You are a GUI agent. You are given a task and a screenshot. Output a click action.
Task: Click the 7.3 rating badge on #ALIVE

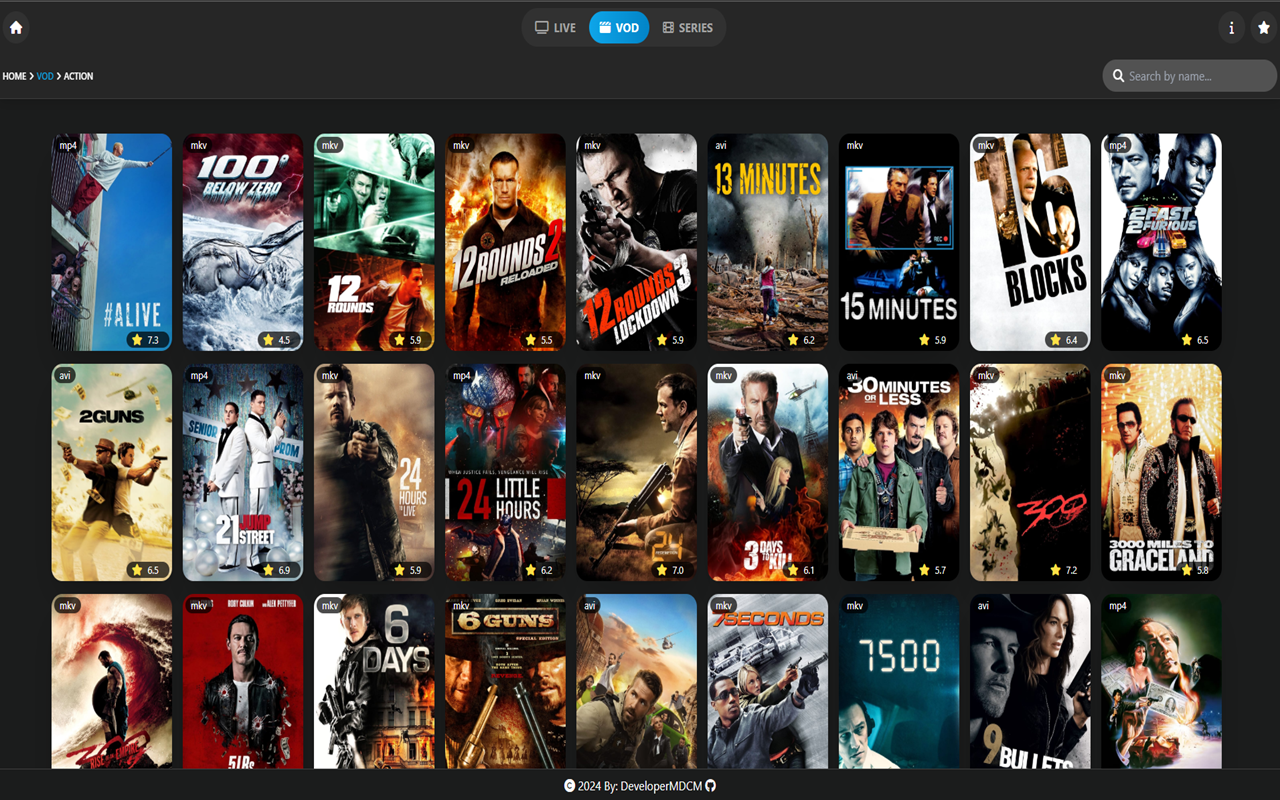[146, 340]
